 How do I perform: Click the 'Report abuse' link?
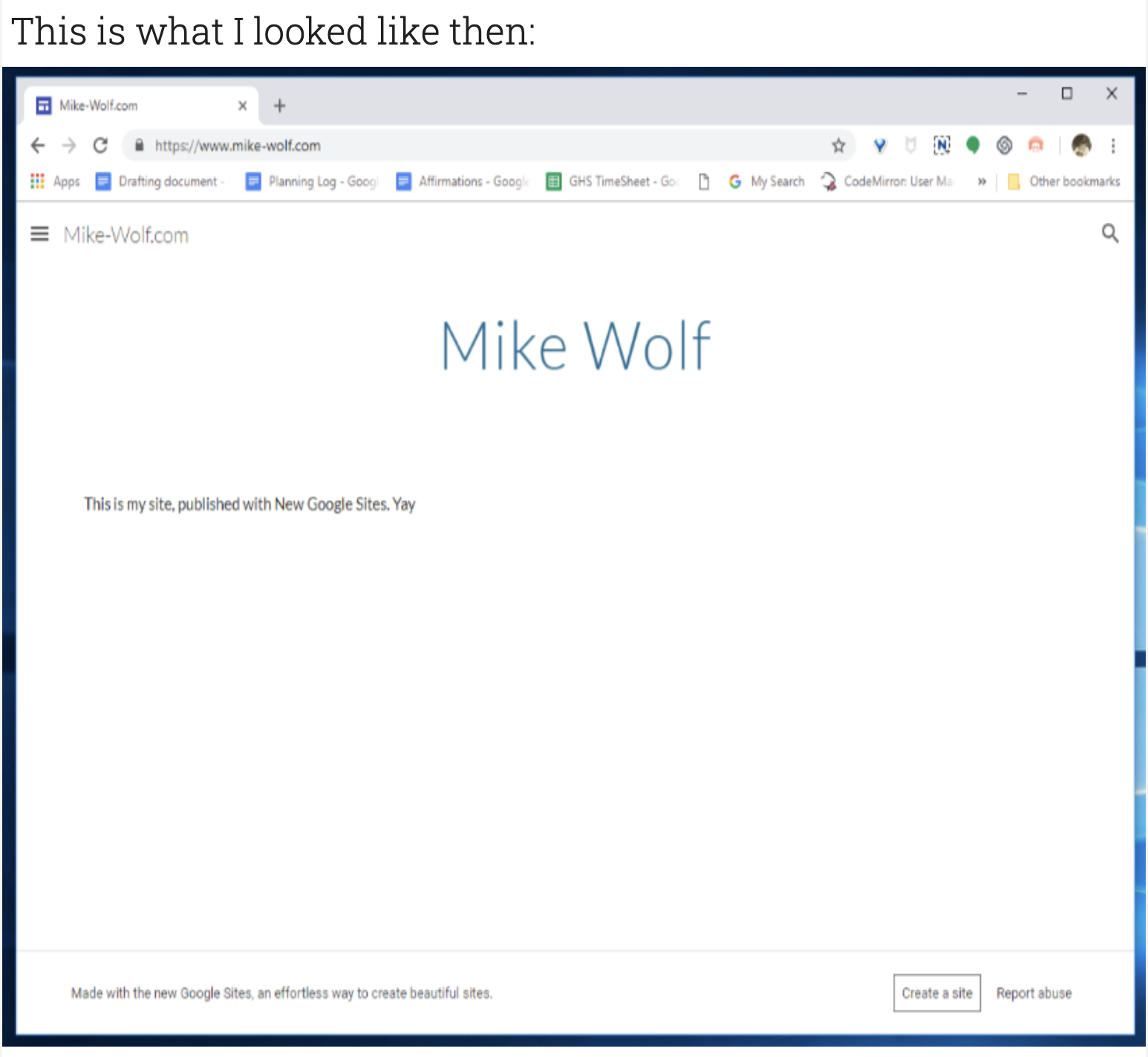click(1034, 992)
